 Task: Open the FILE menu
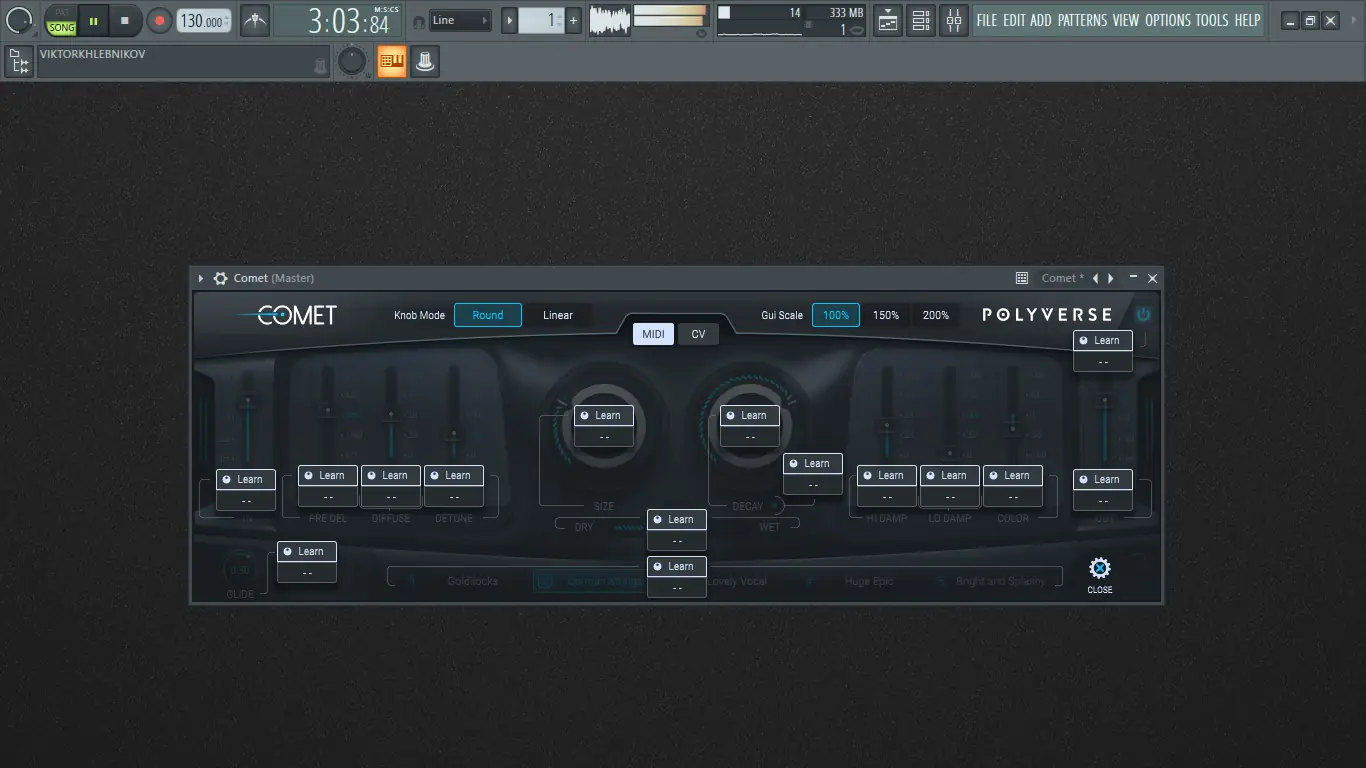pyautogui.click(x=987, y=20)
